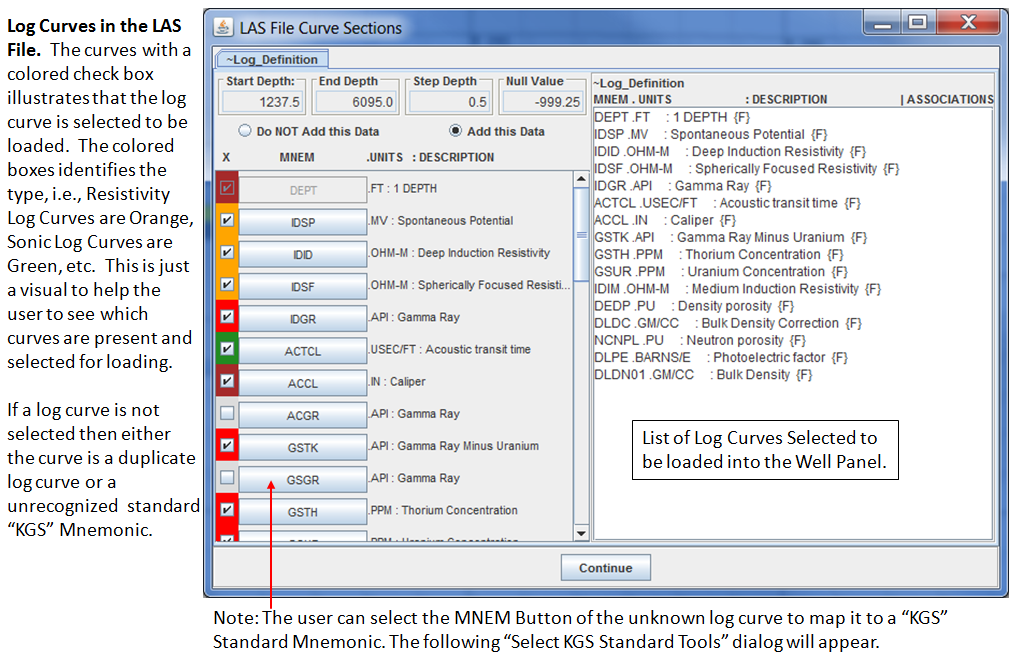Uncheck the IDGR Gamma Ray checkbox

pyautogui.click(x=227, y=316)
